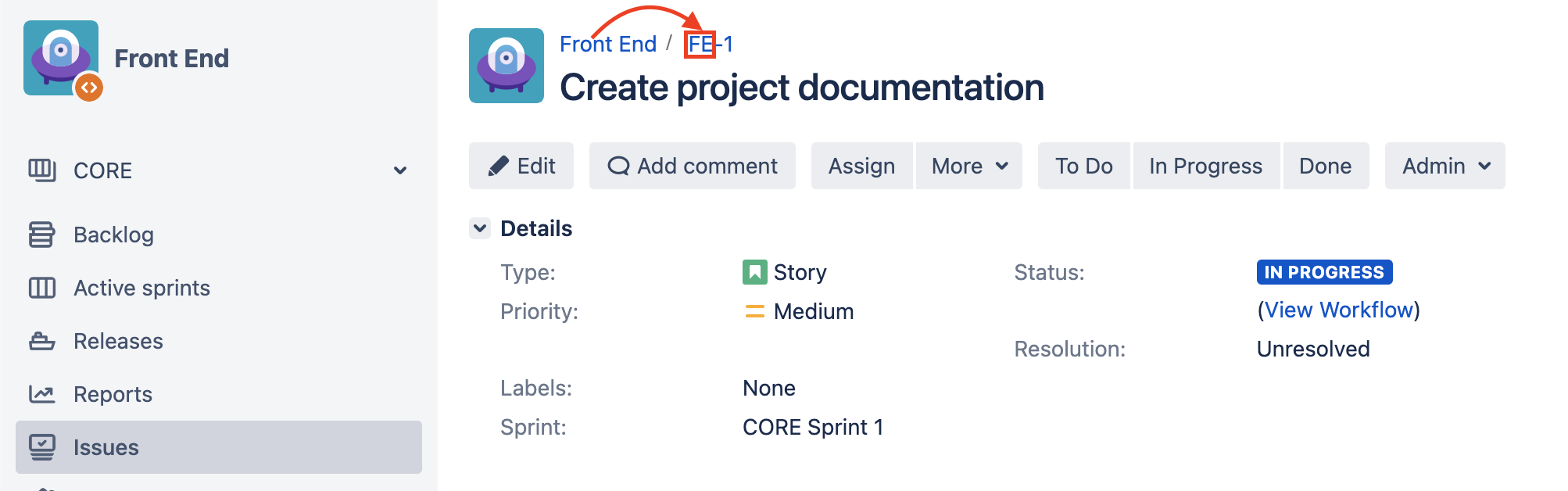This screenshot has height=491, width=1568.
Task: Open the More actions dropdown
Action: point(969,166)
